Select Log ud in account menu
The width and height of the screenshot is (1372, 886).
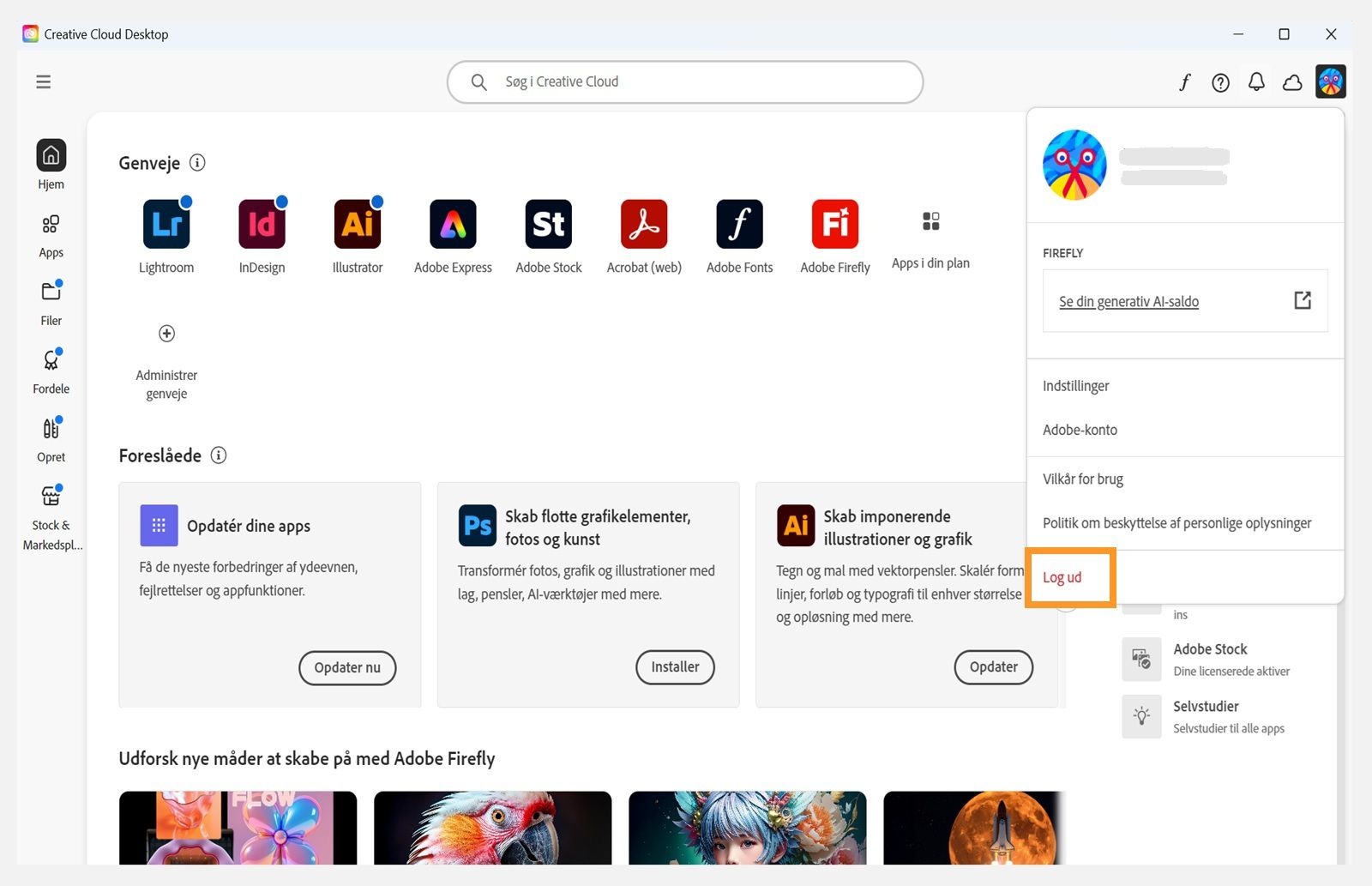pos(1062,577)
